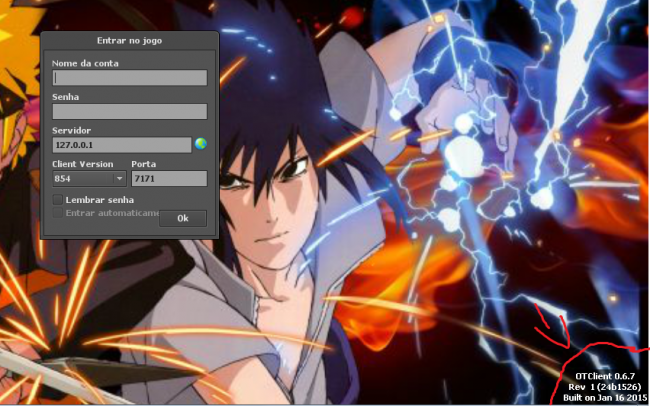Click the Nome da conta field

pyautogui.click(x=129, y=78)
